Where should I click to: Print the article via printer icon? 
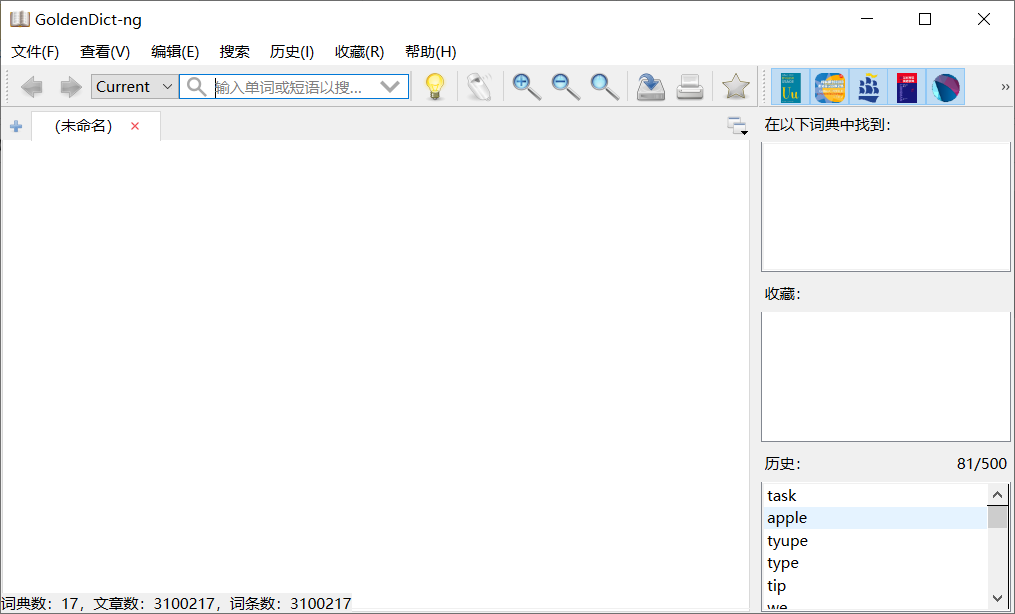690,87
